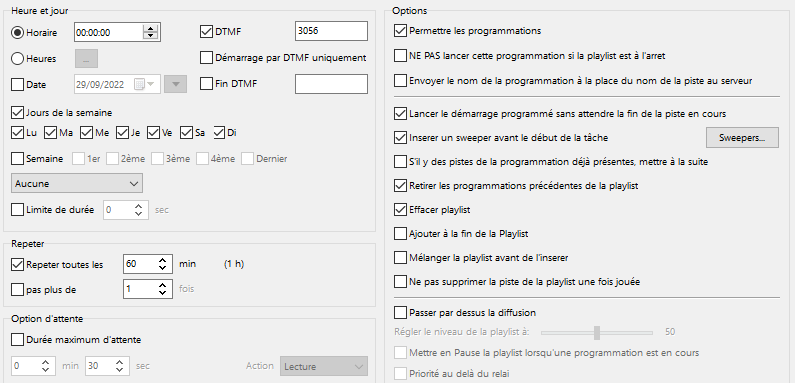This screenshot has width=795, height=383.
Task: Select the Heures radio button
Action: point(17,59)
